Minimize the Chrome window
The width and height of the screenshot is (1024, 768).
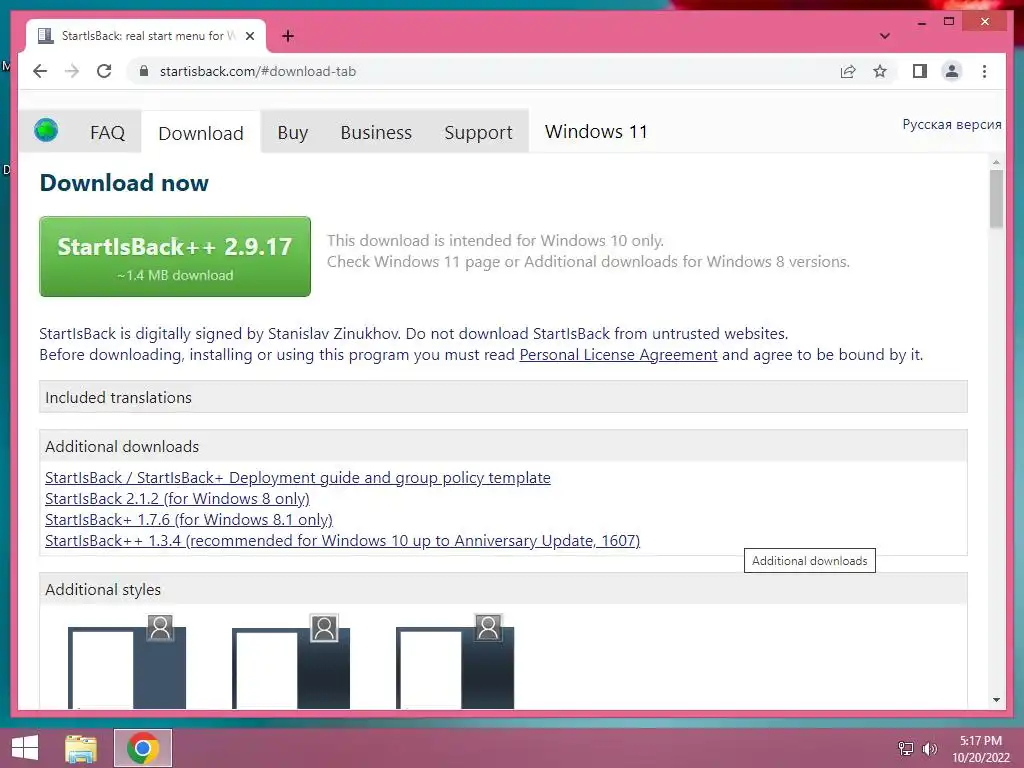[x=921, y=22]
